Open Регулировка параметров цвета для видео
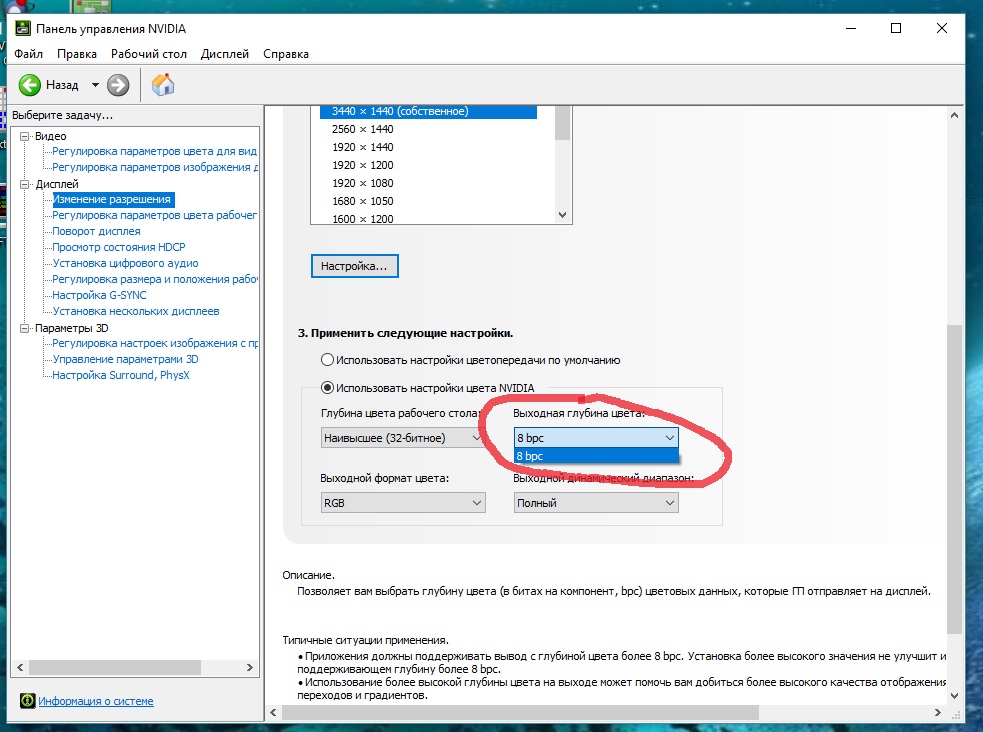 click(154, 151)
